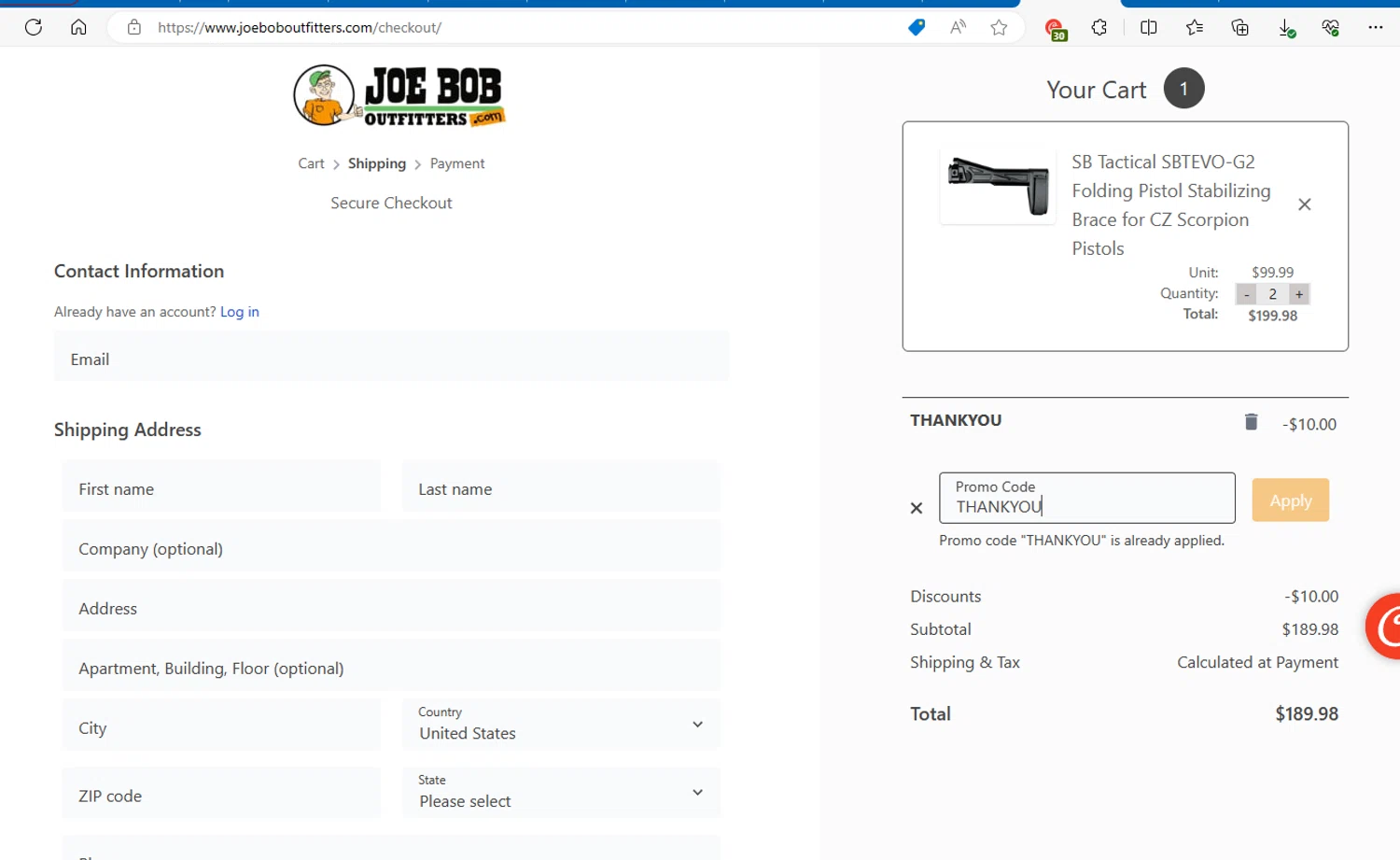Clear promo code field with X icon
This screenshot has height=860, width=1400.
pos(917,508)
